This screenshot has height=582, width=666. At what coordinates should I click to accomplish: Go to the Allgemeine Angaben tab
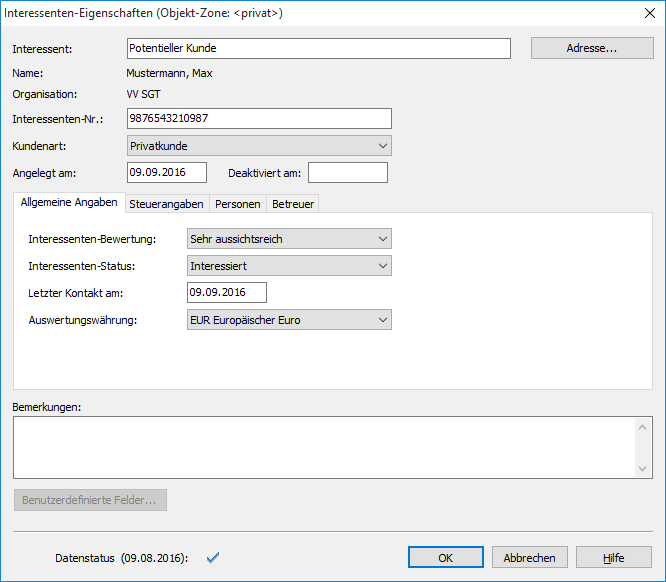point(69,203)
